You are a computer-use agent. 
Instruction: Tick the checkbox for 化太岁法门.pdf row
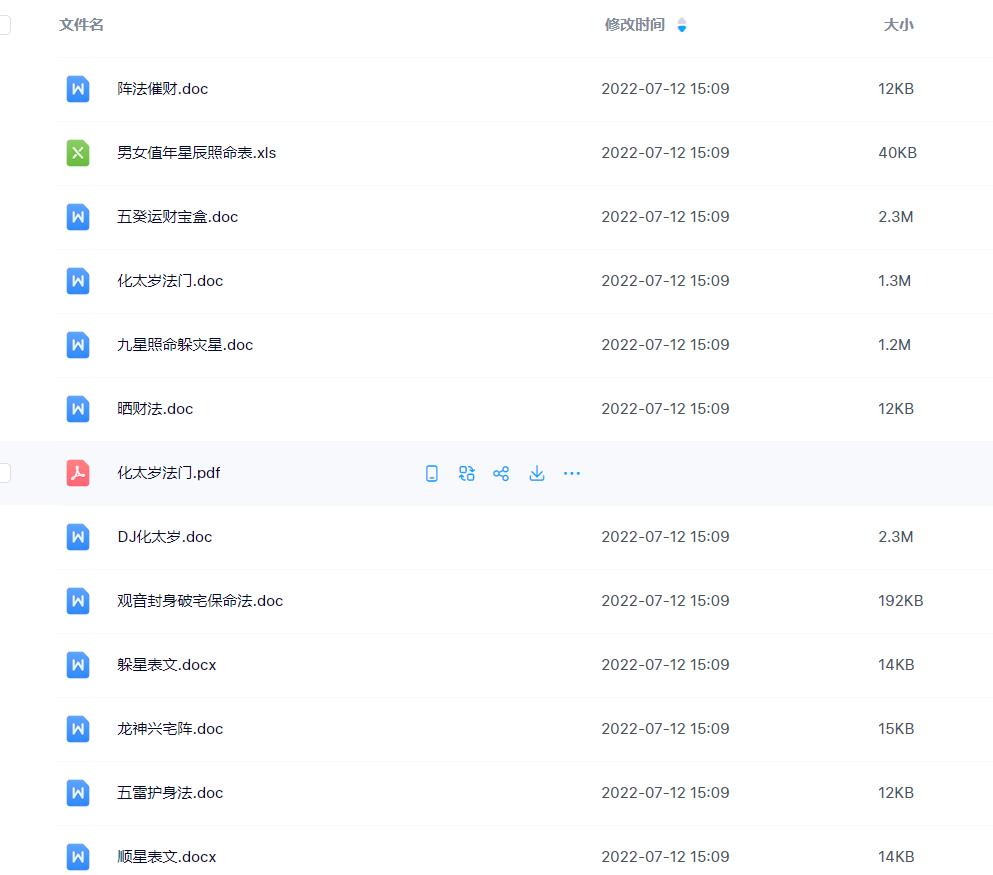pyautogui.click(x=5, y=473)
